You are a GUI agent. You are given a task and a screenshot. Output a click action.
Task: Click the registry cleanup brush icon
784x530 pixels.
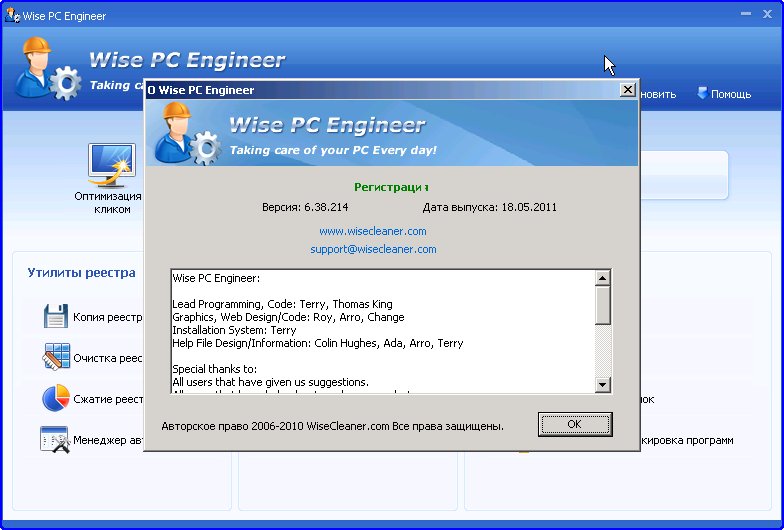56,356
